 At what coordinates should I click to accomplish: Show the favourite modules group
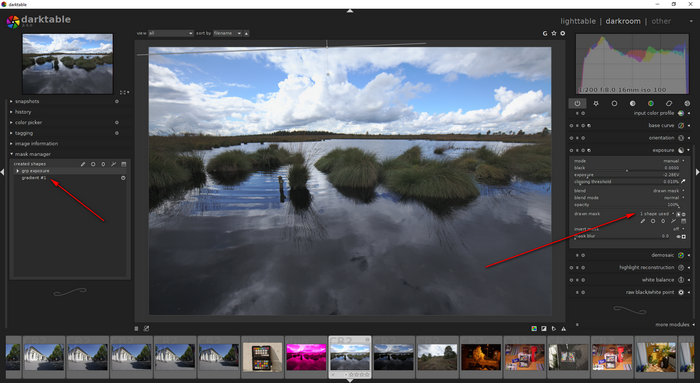(596, 103)
